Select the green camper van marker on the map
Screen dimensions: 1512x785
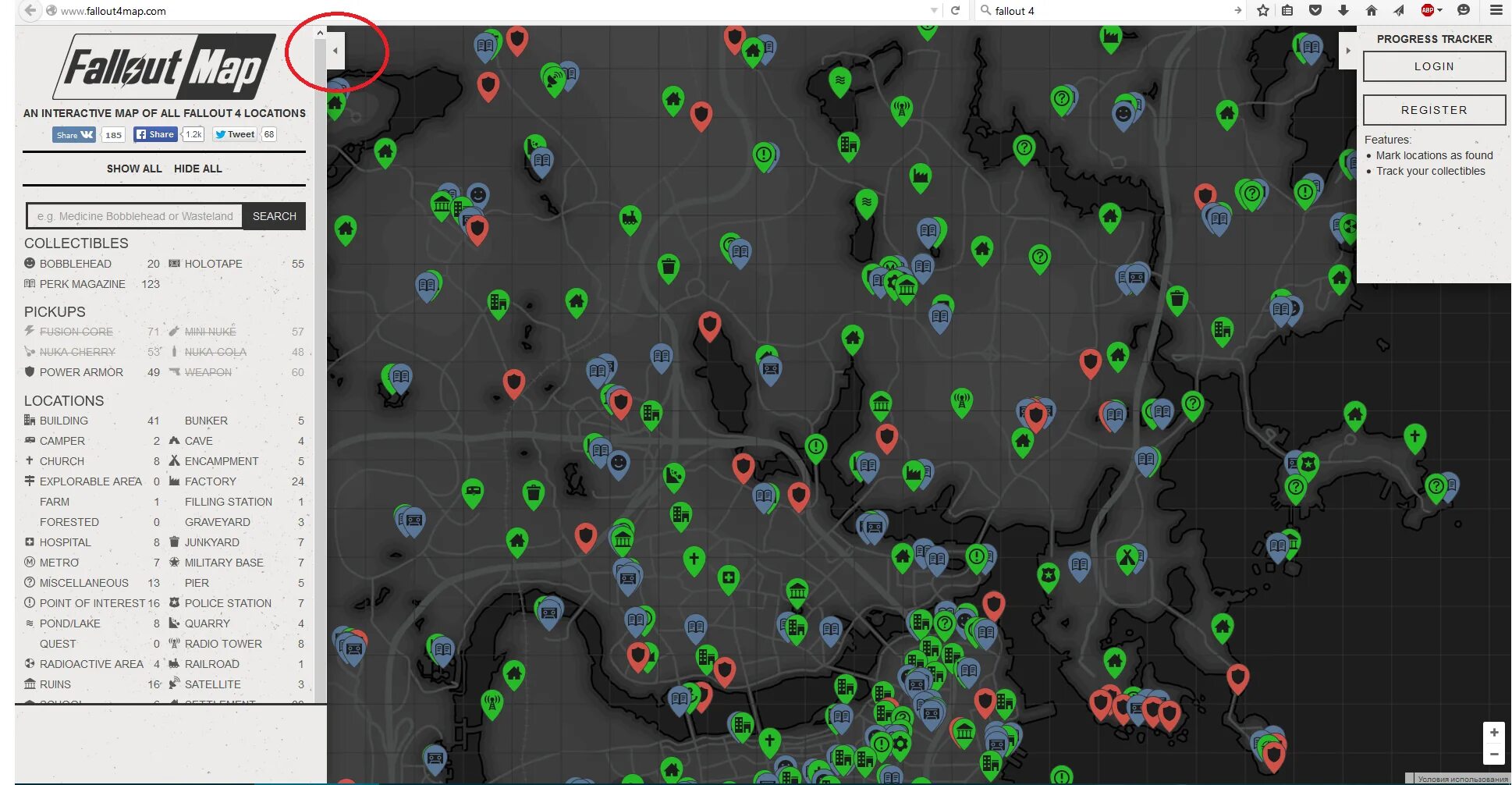click(473, 492)
